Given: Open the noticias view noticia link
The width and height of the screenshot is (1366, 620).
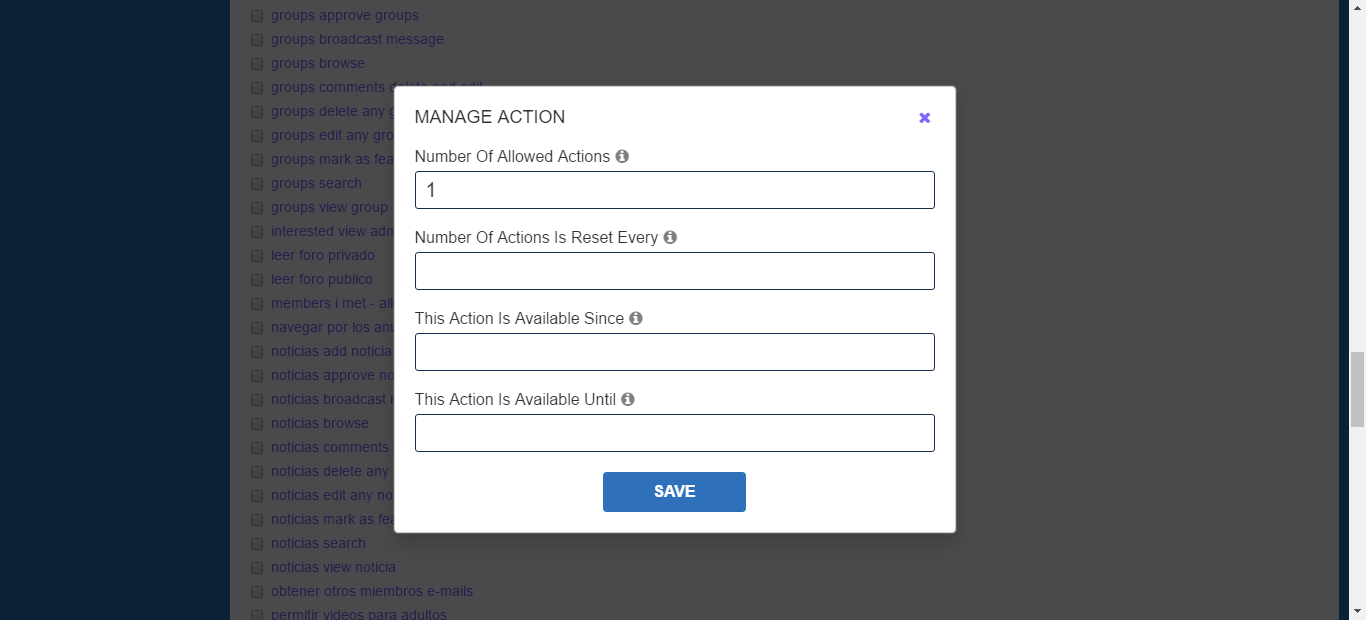Looking at the screenshot, I should [333, 567].
